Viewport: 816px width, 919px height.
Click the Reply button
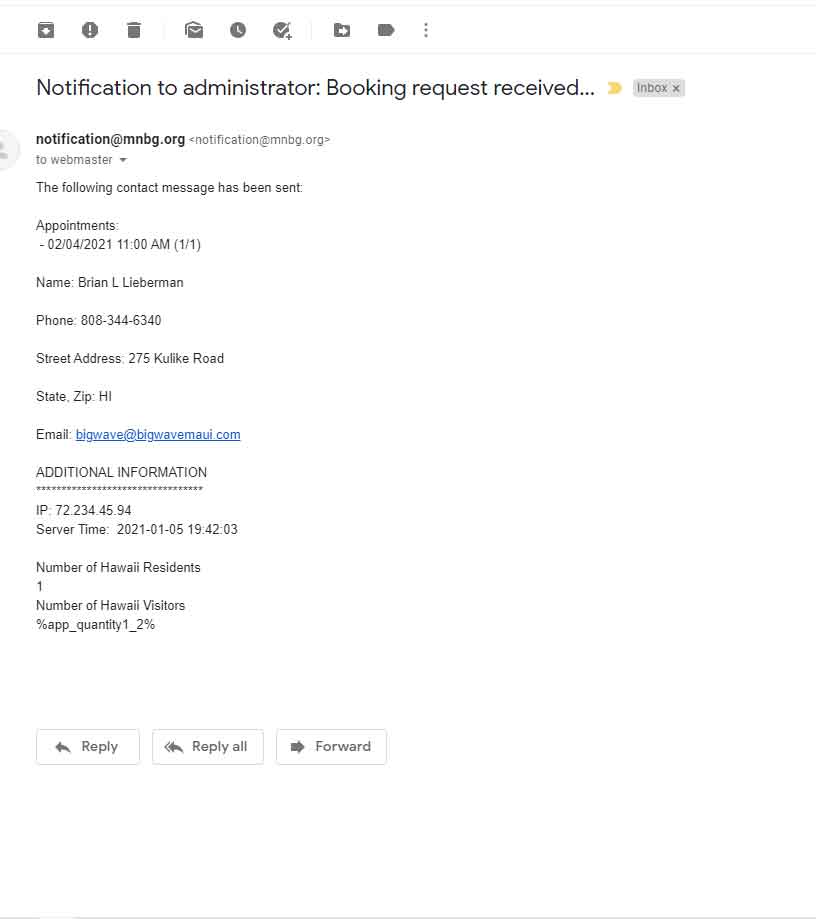pyautogui.click(x=88, y=747)
